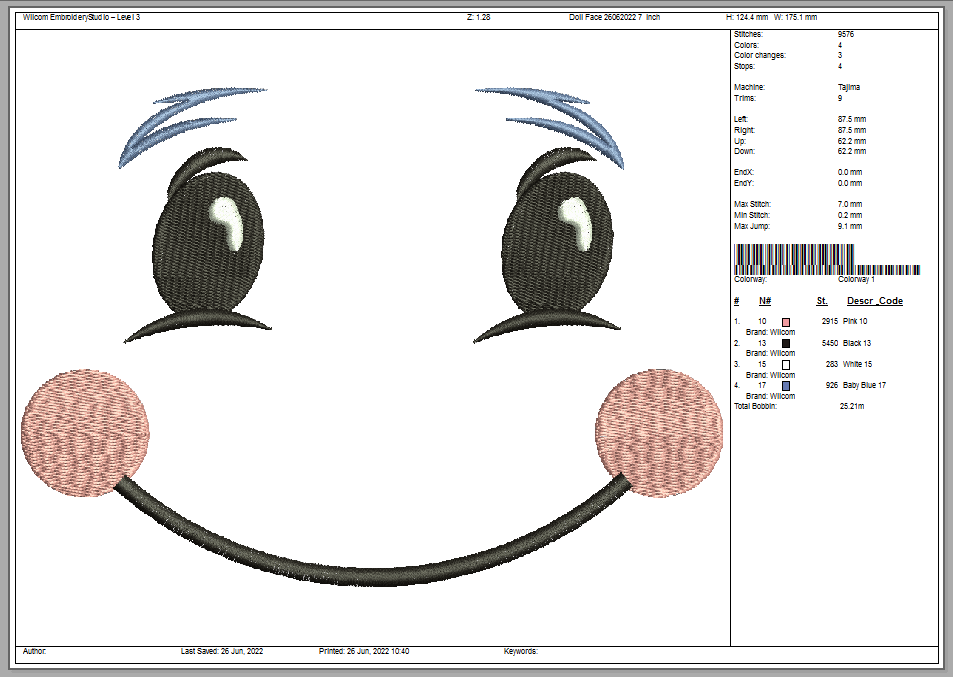Click the Doll Face design name text
The width and height of the screenshot is (953, 677).
click(x=613, y=18)
